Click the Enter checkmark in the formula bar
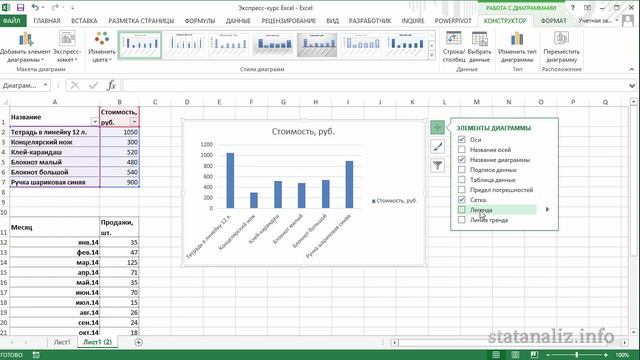640x360 pixels. coord(93,85)
